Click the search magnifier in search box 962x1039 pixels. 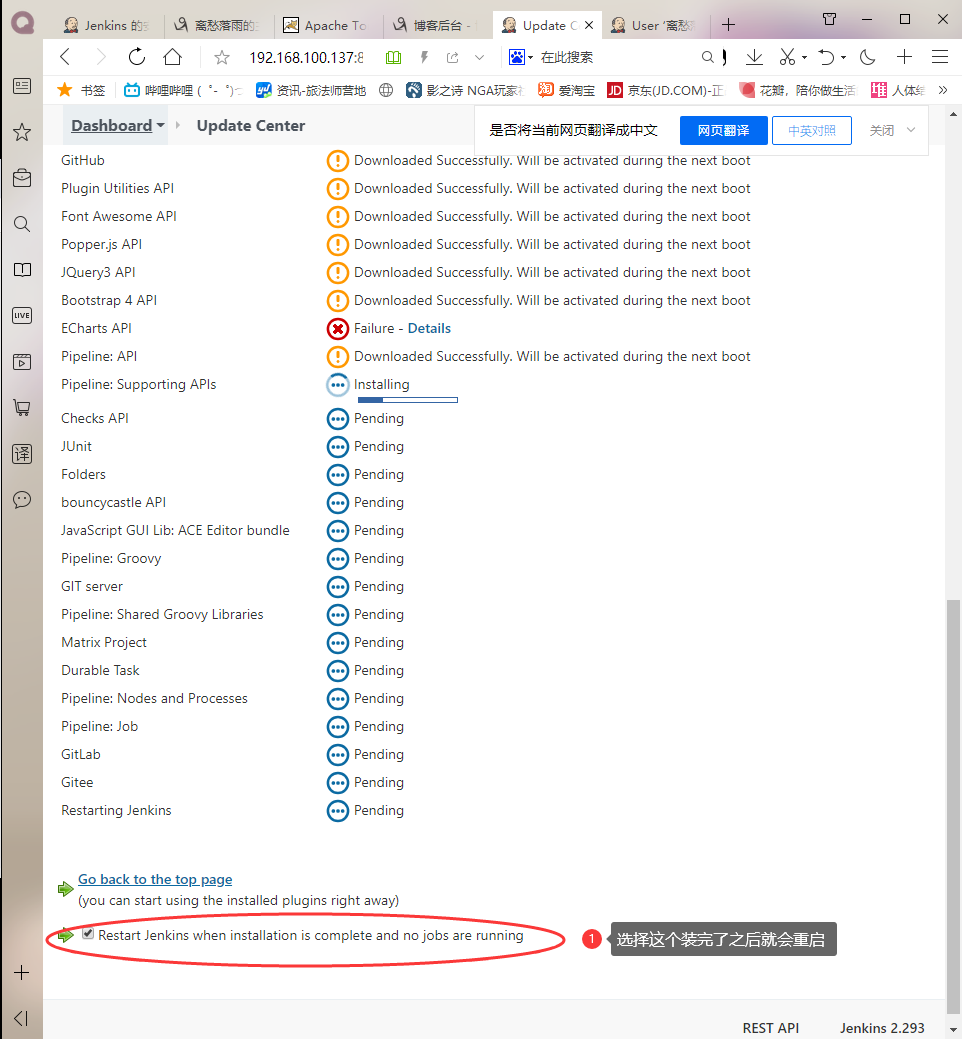click(708, 58)
